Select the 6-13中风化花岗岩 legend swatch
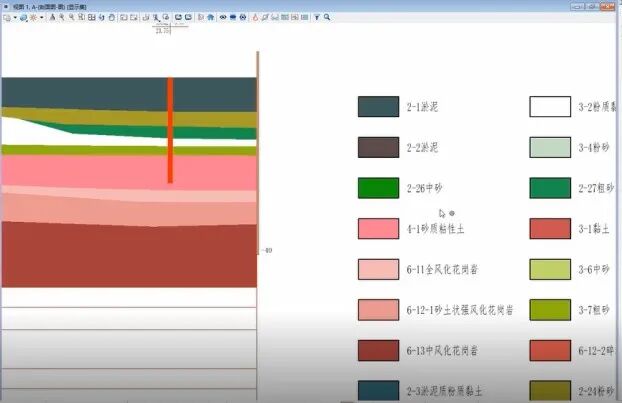The width and height of the screenshot is (622, 403). pyautogui.click(x=378, y=351)
